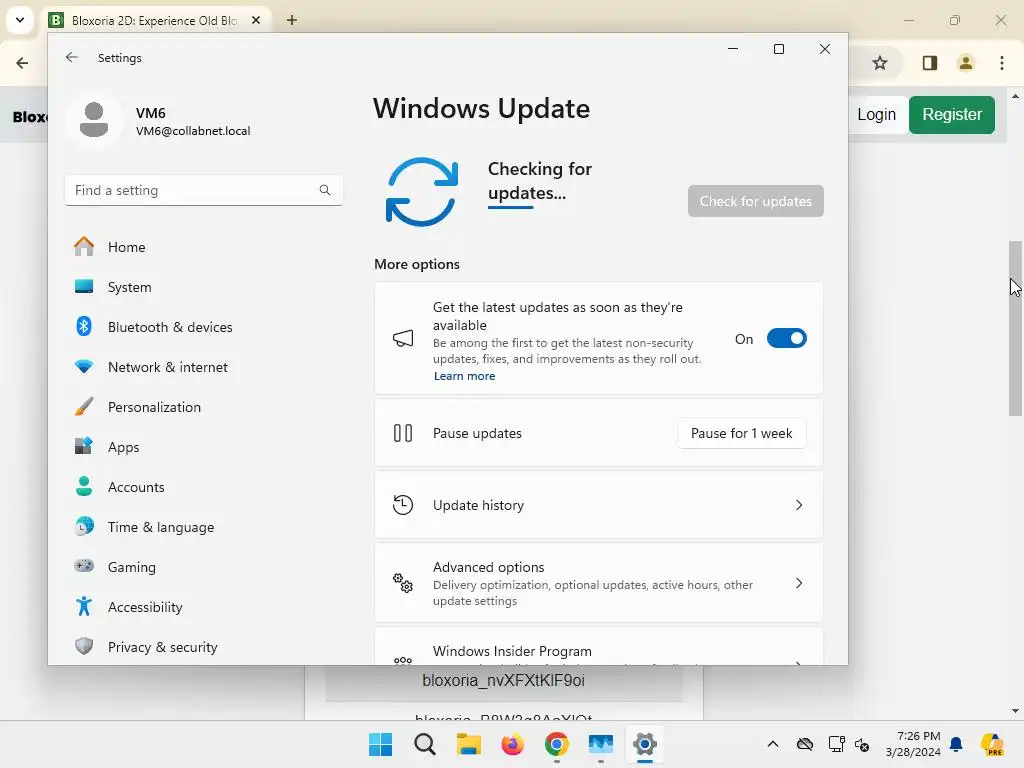
Task: Click the checking for updates progress bar
Action: point(511,208)
